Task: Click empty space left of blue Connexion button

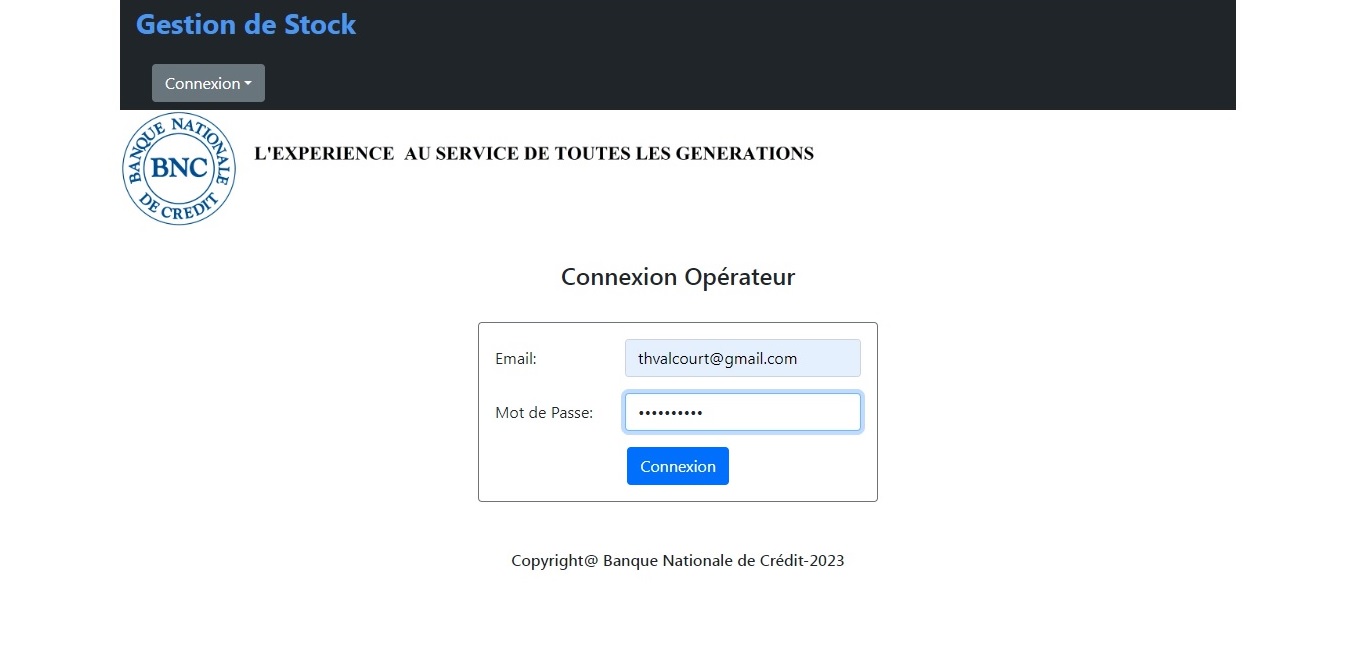Action: pyautogui.click(x=550, y=467)
